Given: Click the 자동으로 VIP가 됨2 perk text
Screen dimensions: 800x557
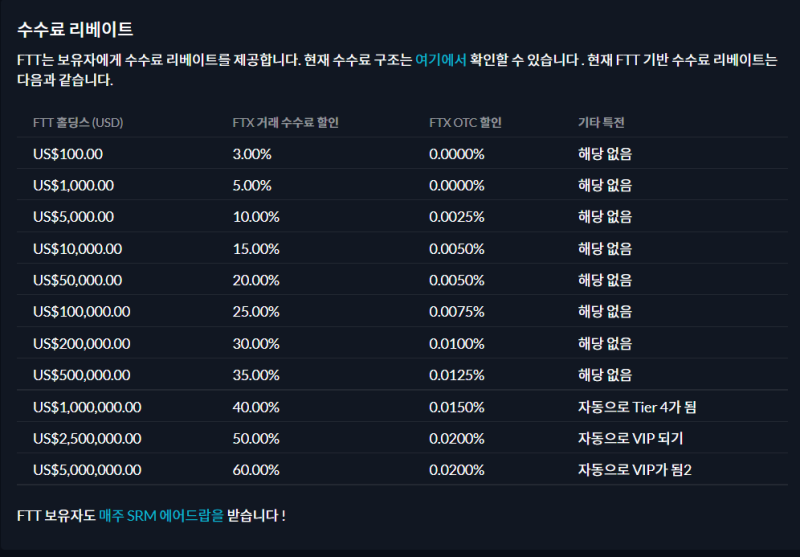Looking at the screenshot, I should [635, 470].
